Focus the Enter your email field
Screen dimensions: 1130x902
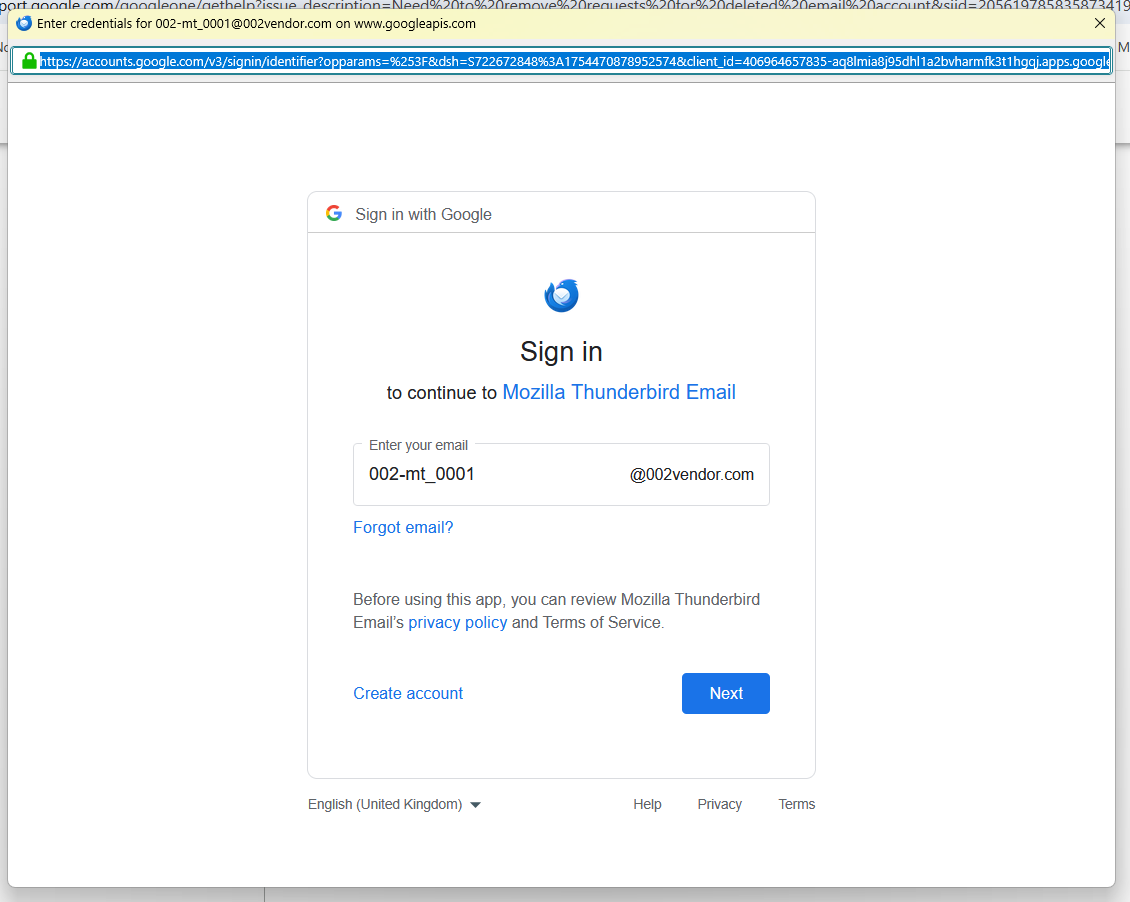pos(561,474)
